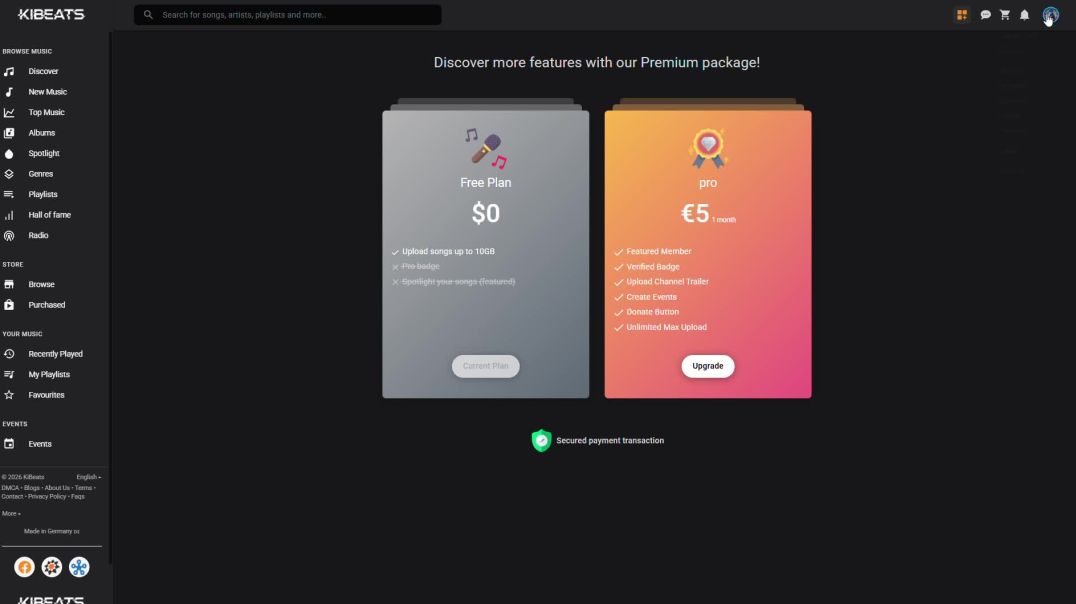Expand the More footer menu

click(11, 513)
